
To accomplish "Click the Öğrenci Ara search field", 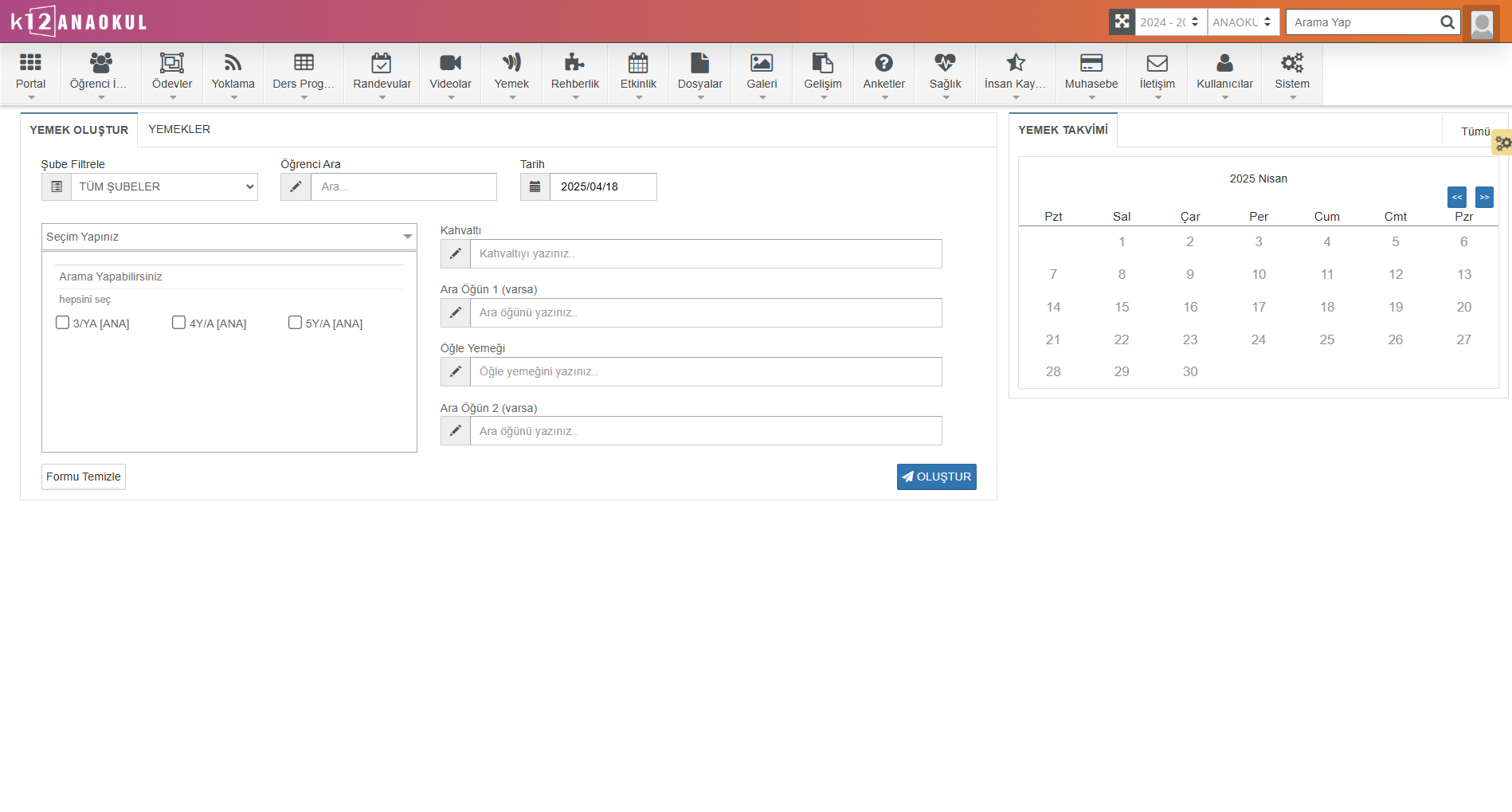I will [404, 186].
